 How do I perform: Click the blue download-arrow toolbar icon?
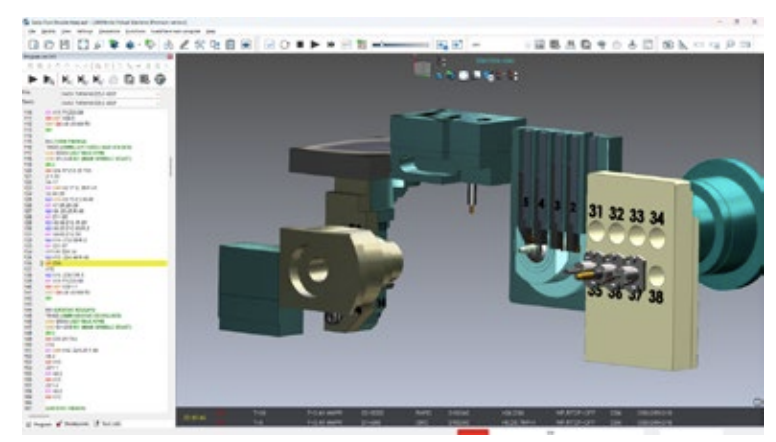coord(246,45)
